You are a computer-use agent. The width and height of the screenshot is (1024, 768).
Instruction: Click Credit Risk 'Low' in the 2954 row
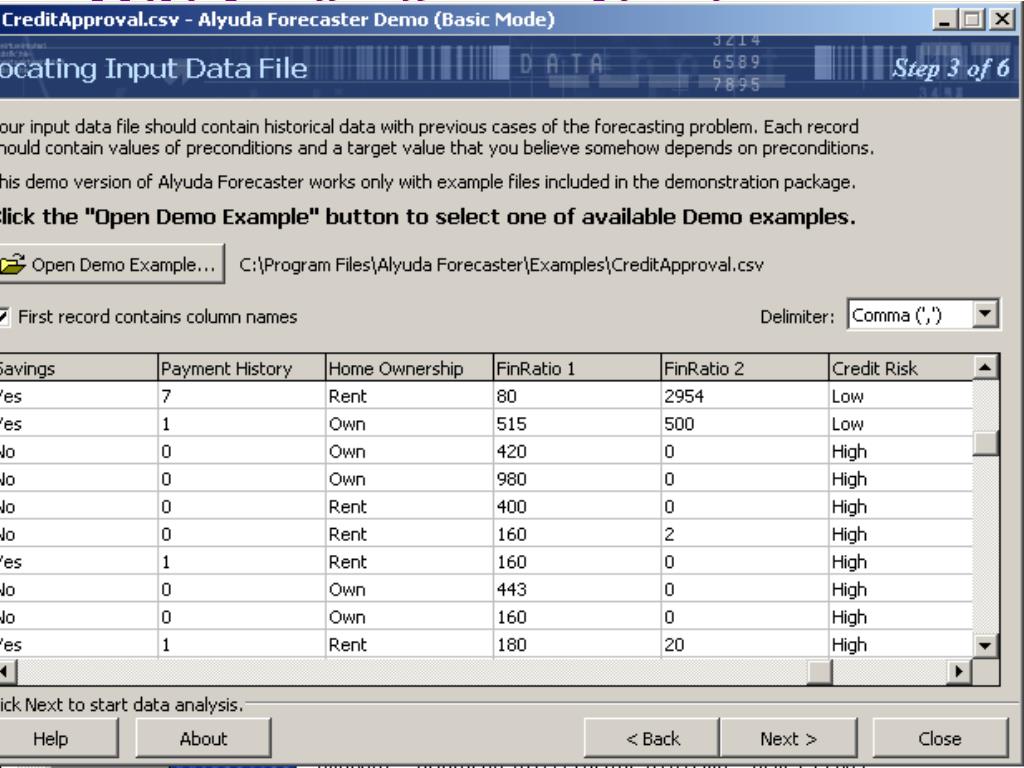pyautogui.click(x=901, y=396)
